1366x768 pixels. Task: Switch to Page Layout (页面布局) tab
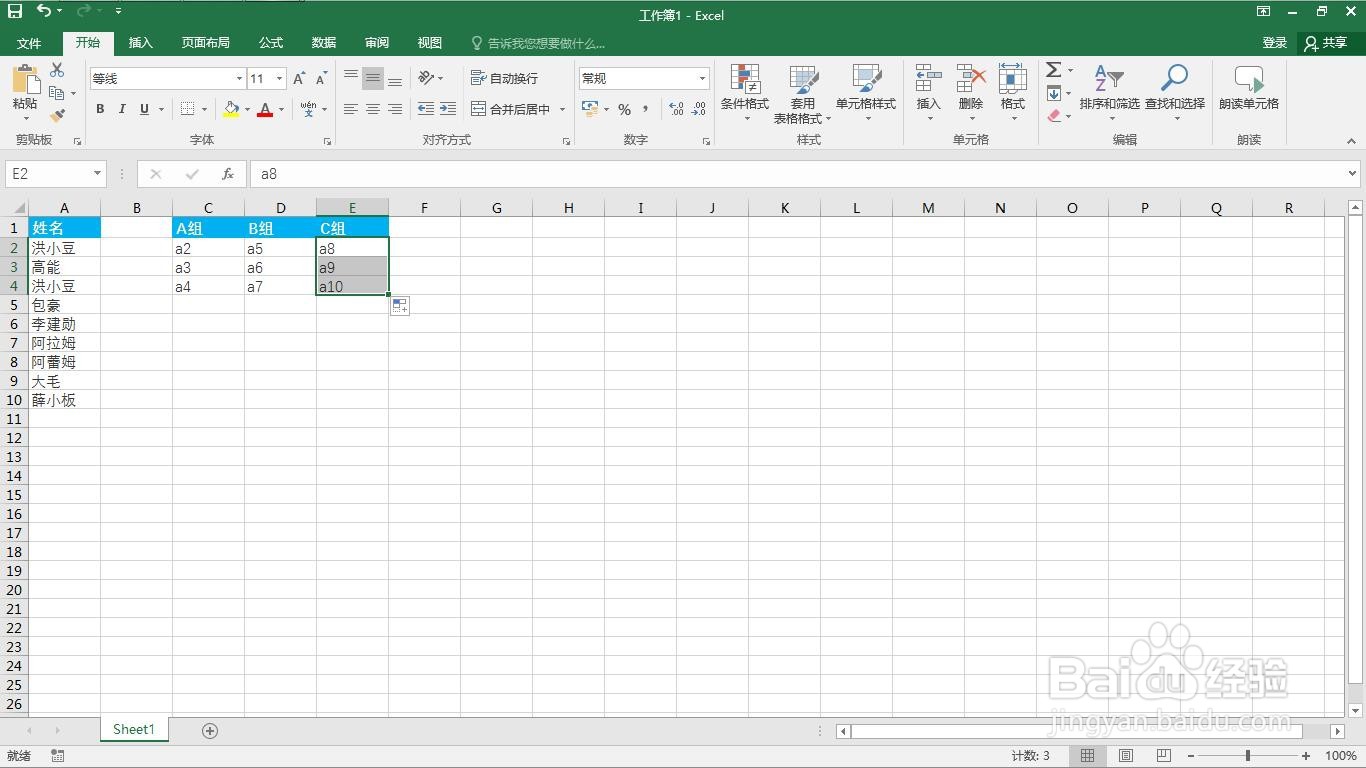[x=205, y=43]
